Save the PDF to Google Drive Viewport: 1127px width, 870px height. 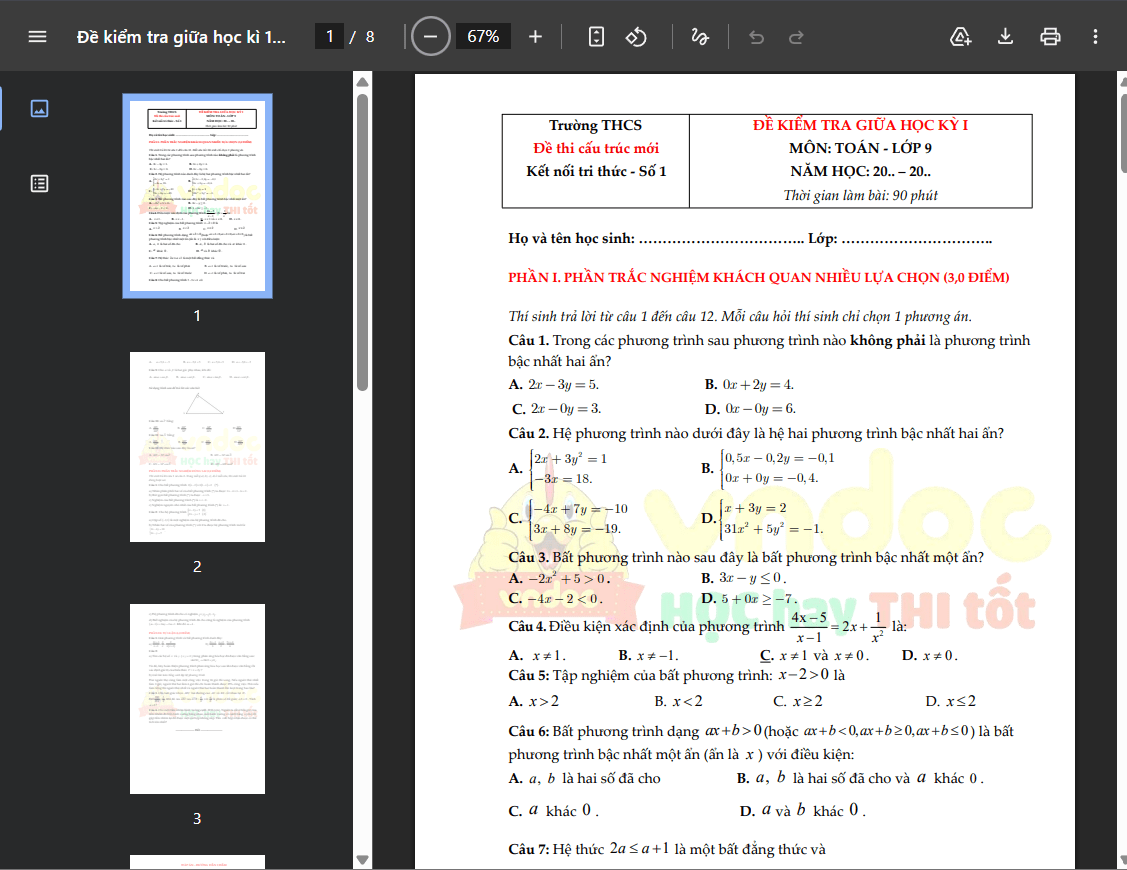961,37
